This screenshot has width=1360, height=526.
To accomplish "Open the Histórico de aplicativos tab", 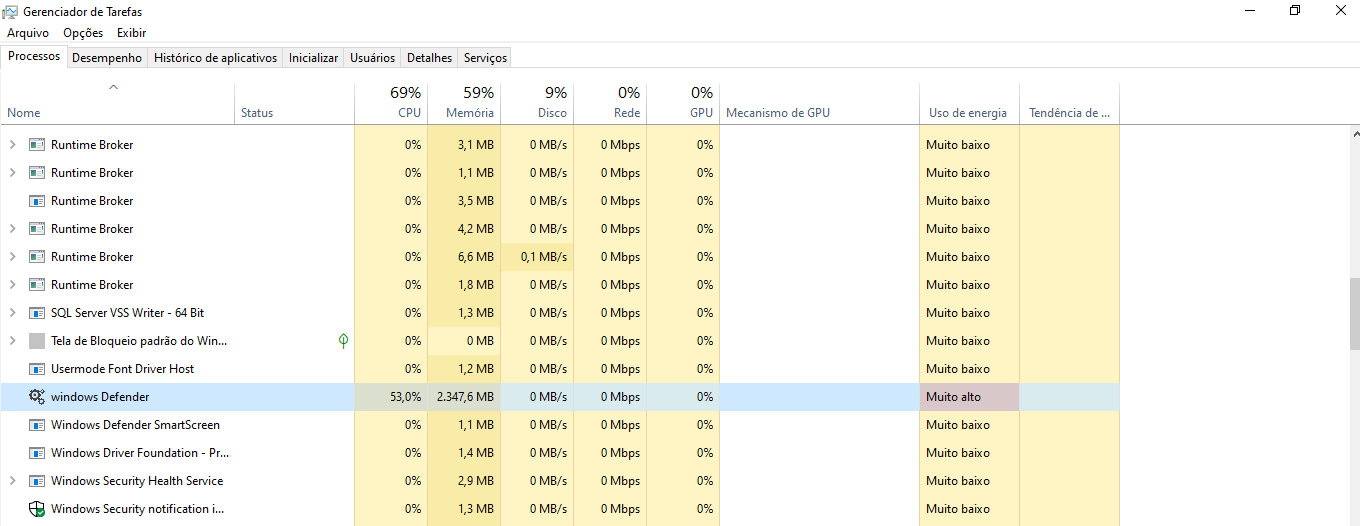I will click(x=215, y=58).
